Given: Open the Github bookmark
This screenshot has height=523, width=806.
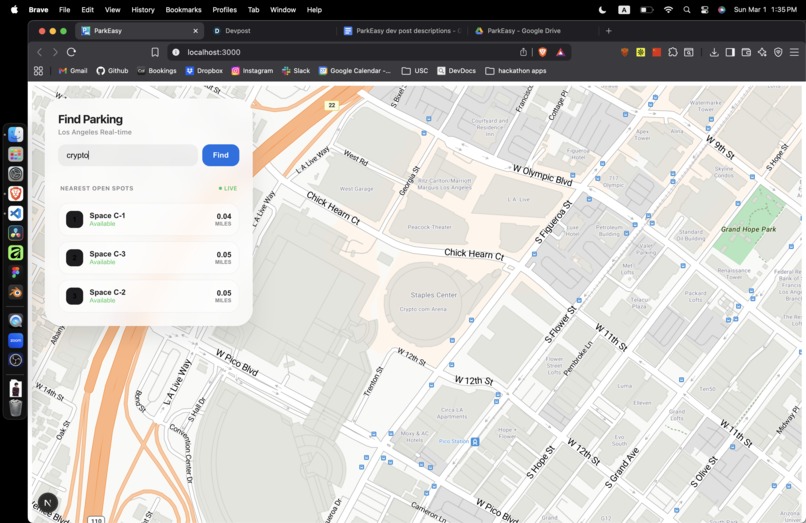Looking at the screenshot, I should pyautogui.click(x=112, y=71).
